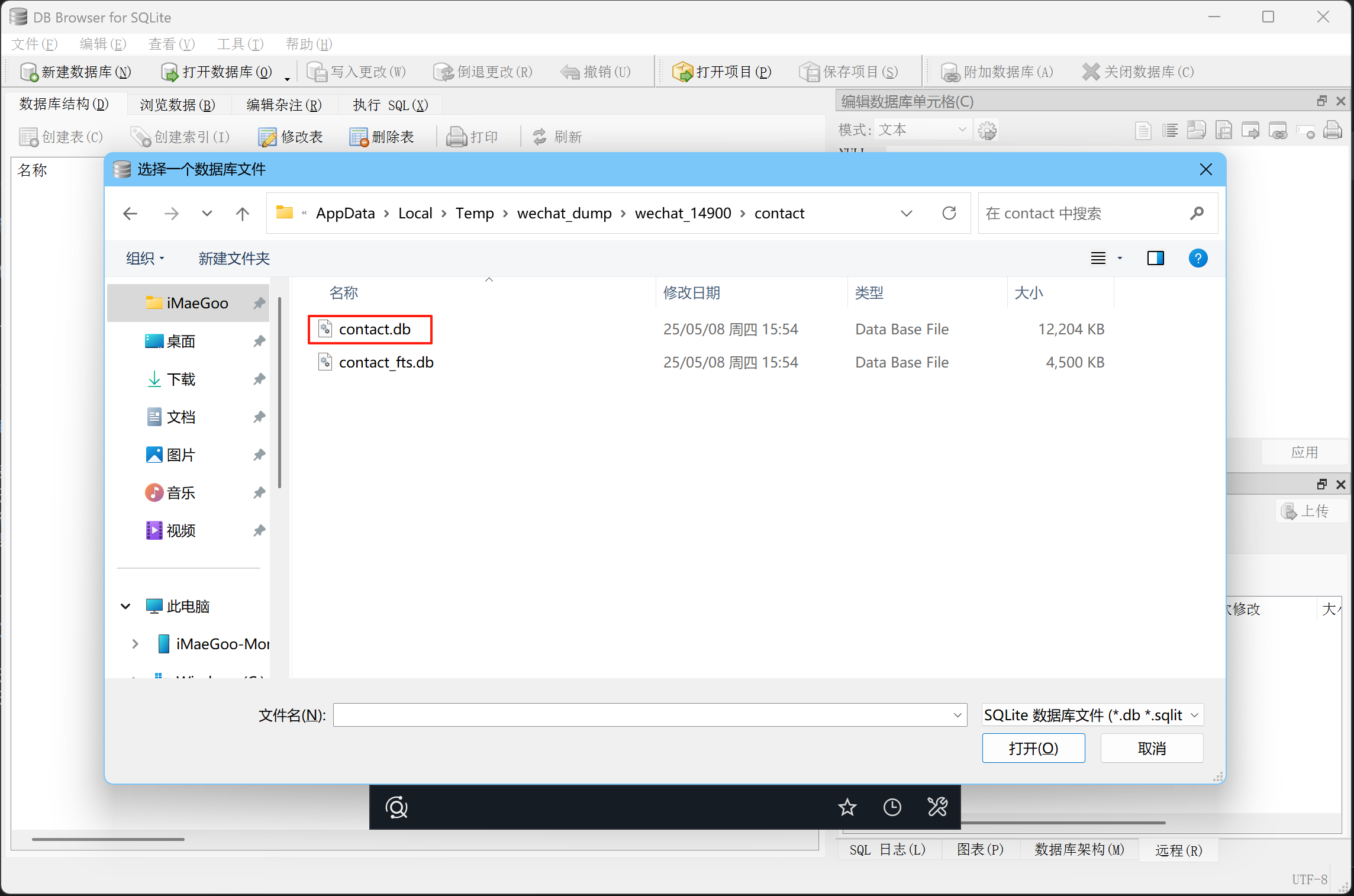Select 音乐 in sidebar
1354x896 pixels.
tap(188, 492)
